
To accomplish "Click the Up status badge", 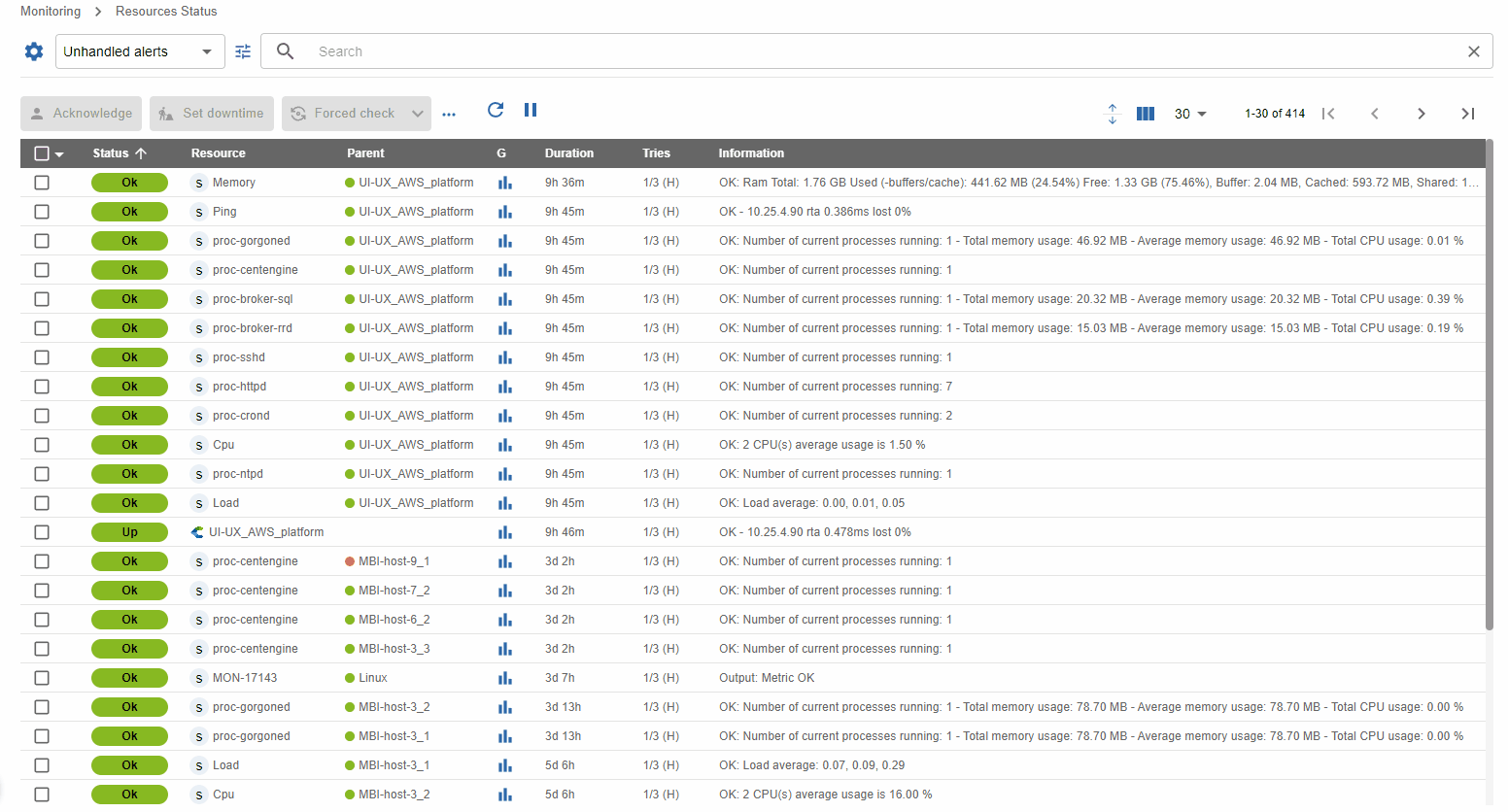I will tap(129, 532).
